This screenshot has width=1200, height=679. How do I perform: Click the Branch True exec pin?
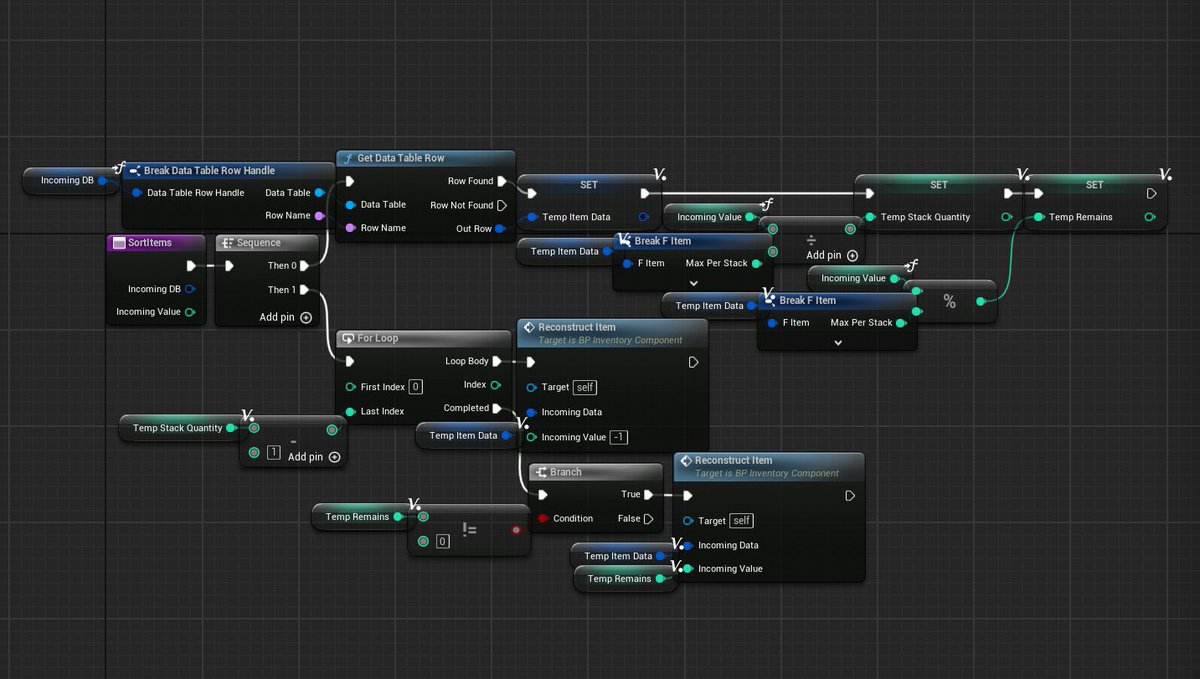[x=649, y=494]
